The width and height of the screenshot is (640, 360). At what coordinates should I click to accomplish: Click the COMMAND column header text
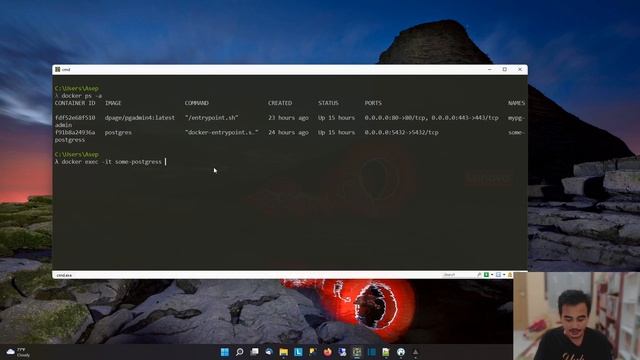[x=197, y=103]
